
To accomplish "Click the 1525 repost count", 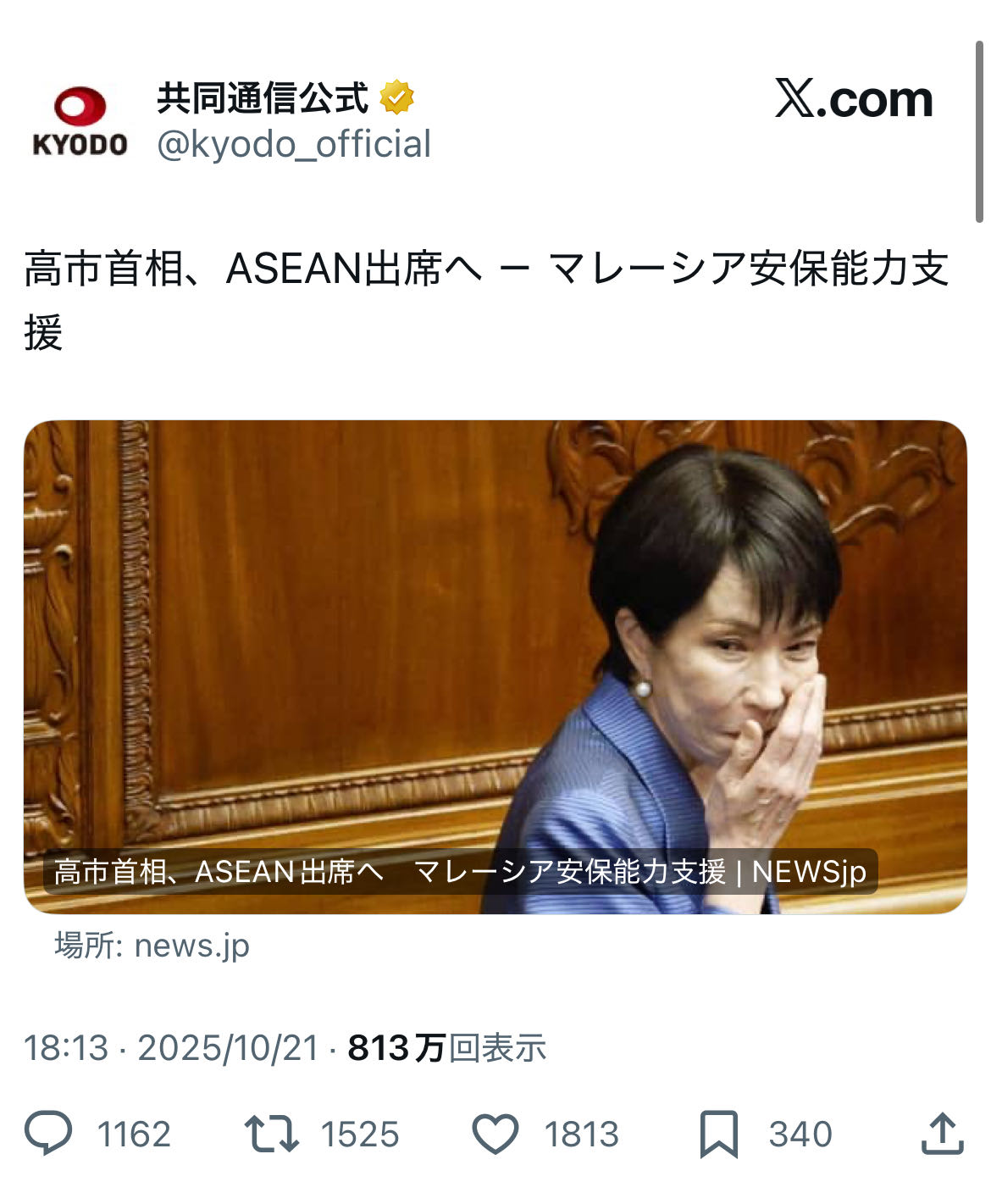I will coord(360,1135).
